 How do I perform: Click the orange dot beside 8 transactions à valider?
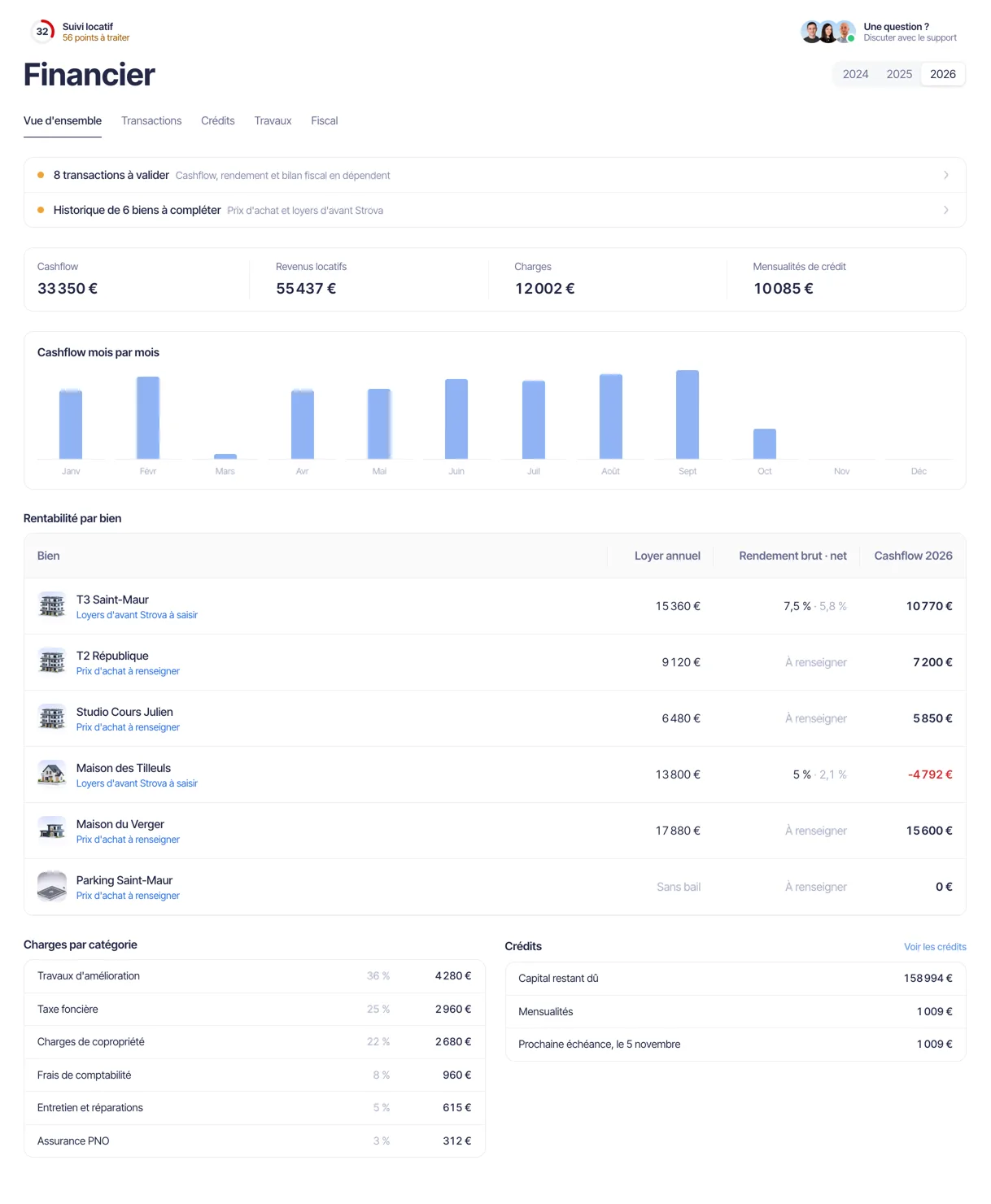pyautogui.click(x=41, y=175)
